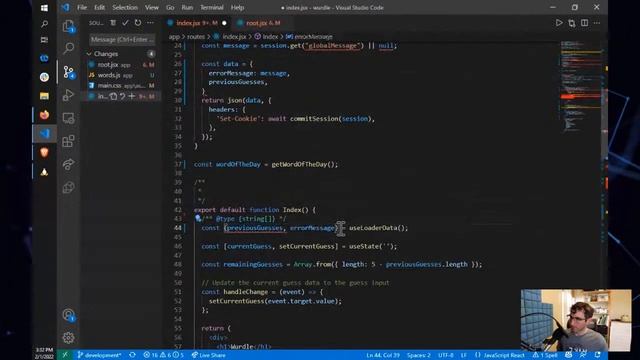
Task: Change encoding via UTF-8 indicator
Action: (446, 355)
